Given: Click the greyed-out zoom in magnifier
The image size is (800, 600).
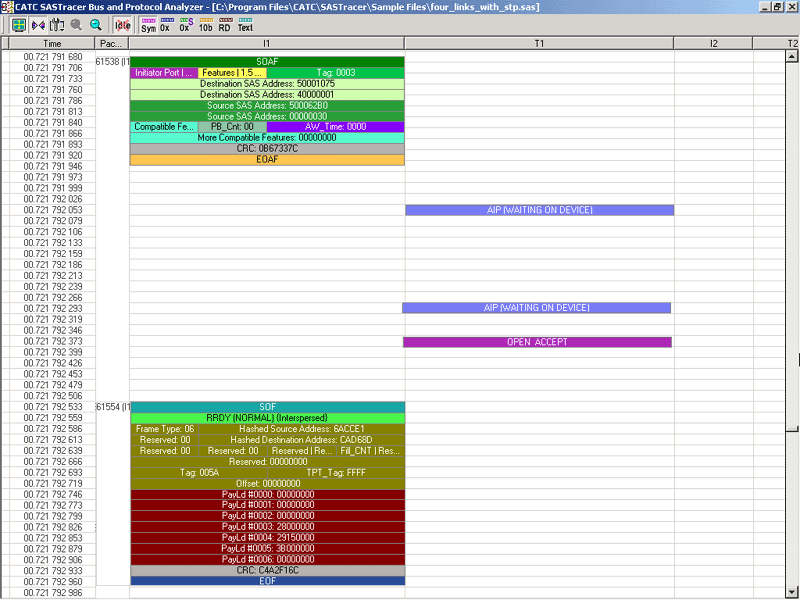Looking at the screenshot, I should 76,25.
